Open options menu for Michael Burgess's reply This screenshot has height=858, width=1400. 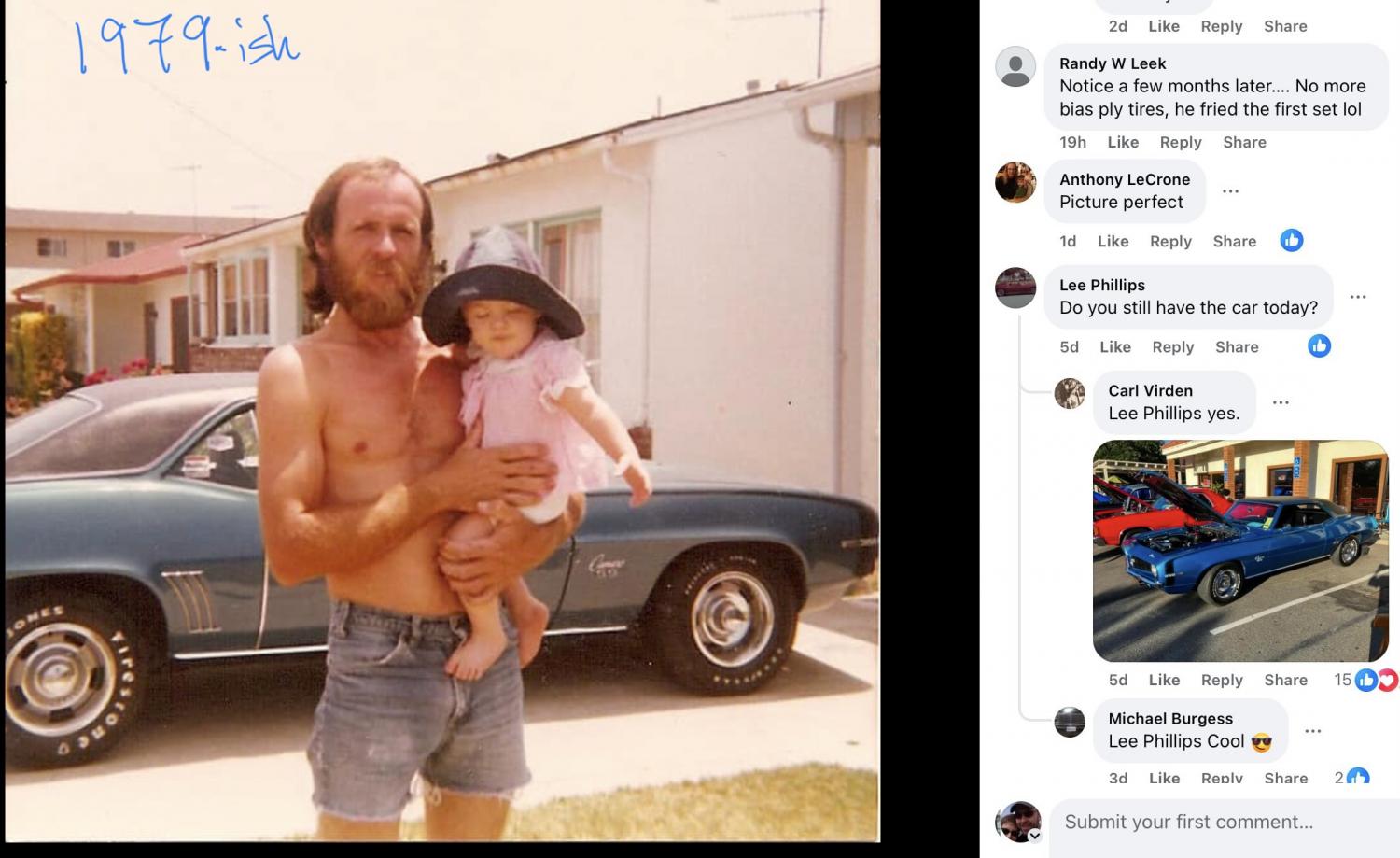(1313, 731)
